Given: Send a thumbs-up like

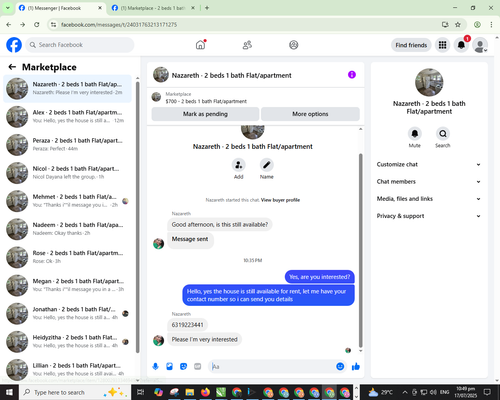Looking at the screenshot, I should click(356, 367).
